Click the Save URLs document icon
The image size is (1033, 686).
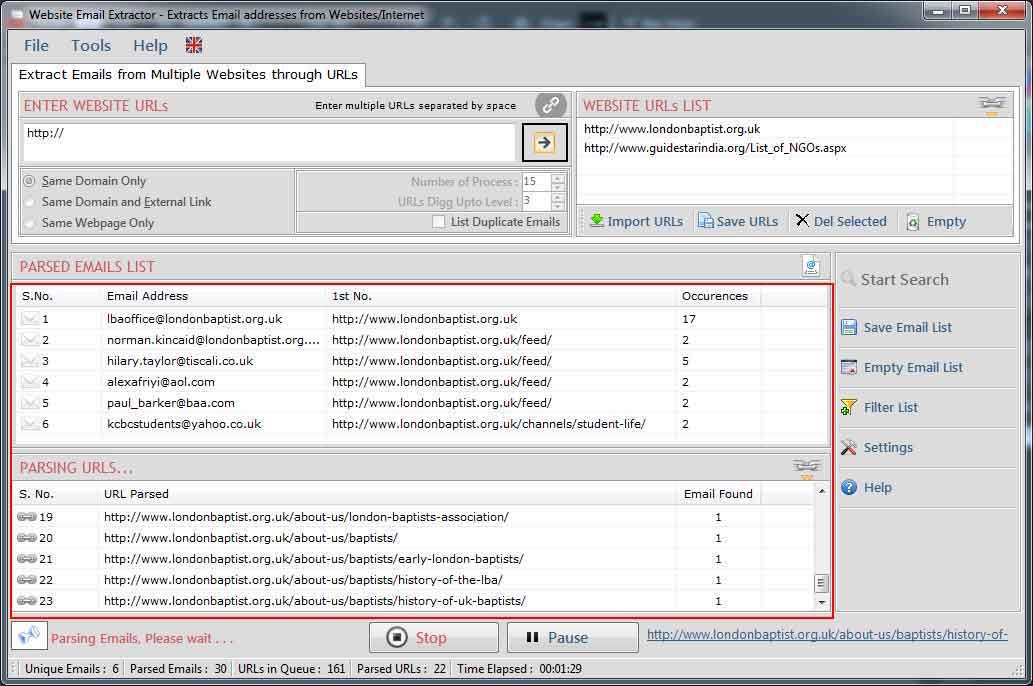[x=706, y=221]
